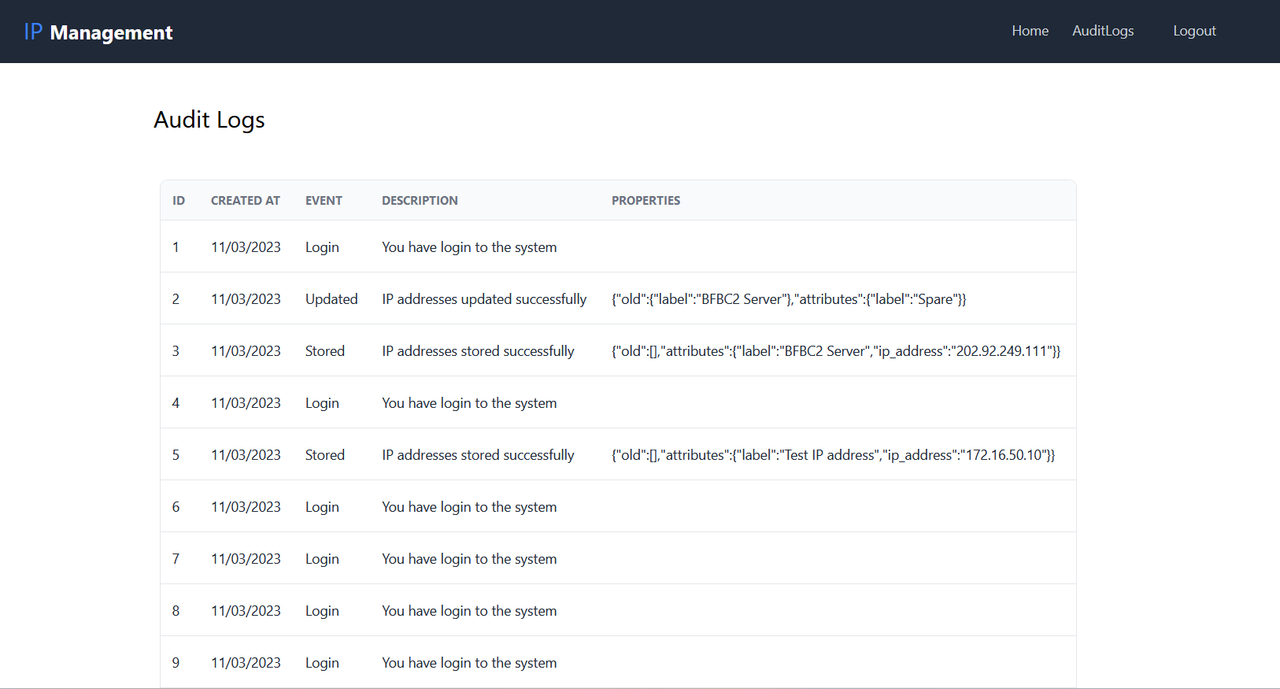Select the Audit Logs page heading
Image resolution: width=1280 pixels, height=689 pixels.
click(209, 120)
